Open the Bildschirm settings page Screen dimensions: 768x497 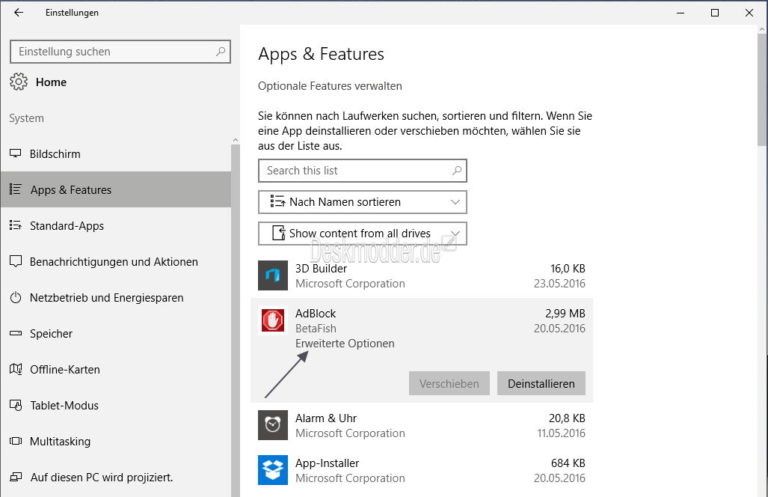pos(116,154)
